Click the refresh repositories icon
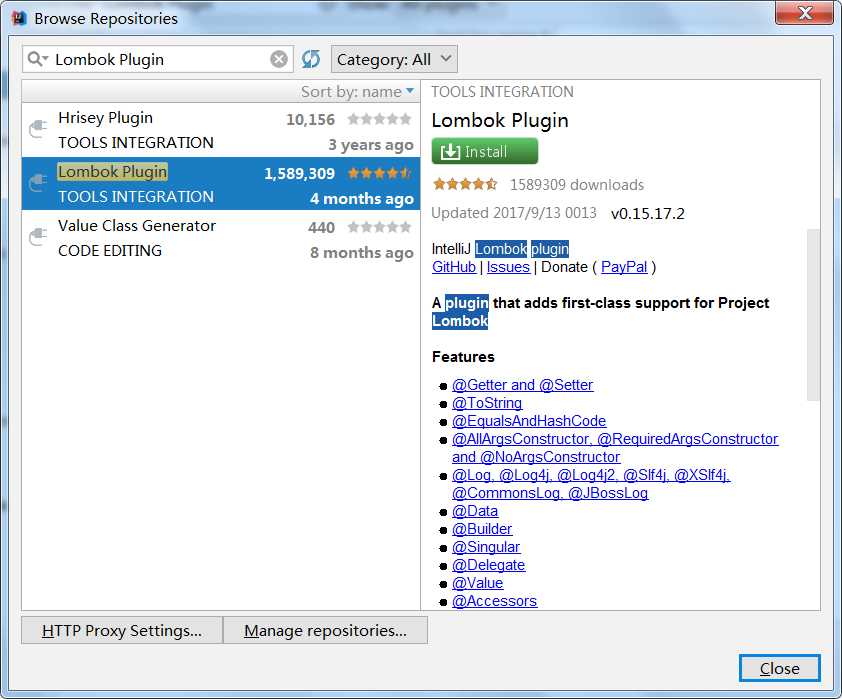 tap(311, 59)
